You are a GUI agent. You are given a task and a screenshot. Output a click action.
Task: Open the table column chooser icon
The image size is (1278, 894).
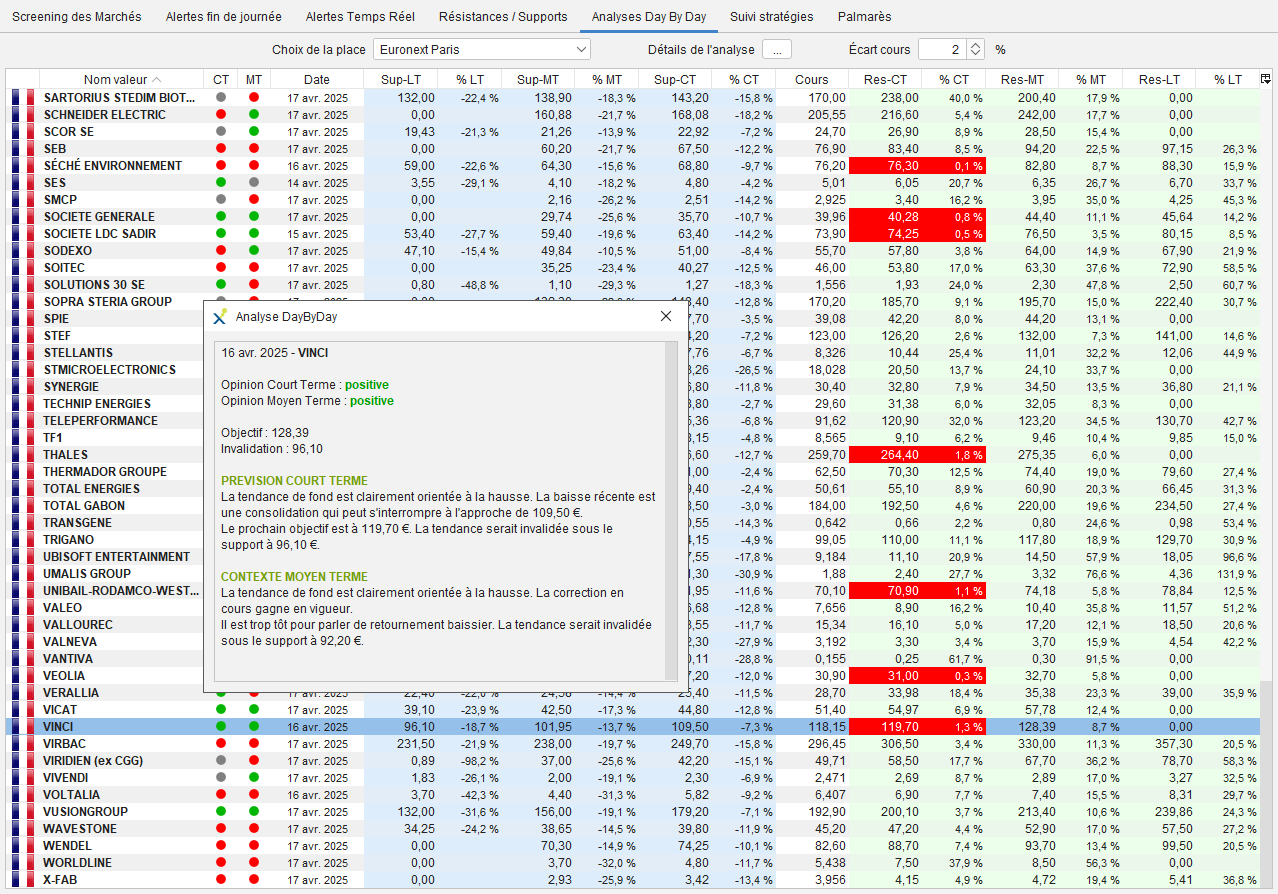tap(1266, 79)
